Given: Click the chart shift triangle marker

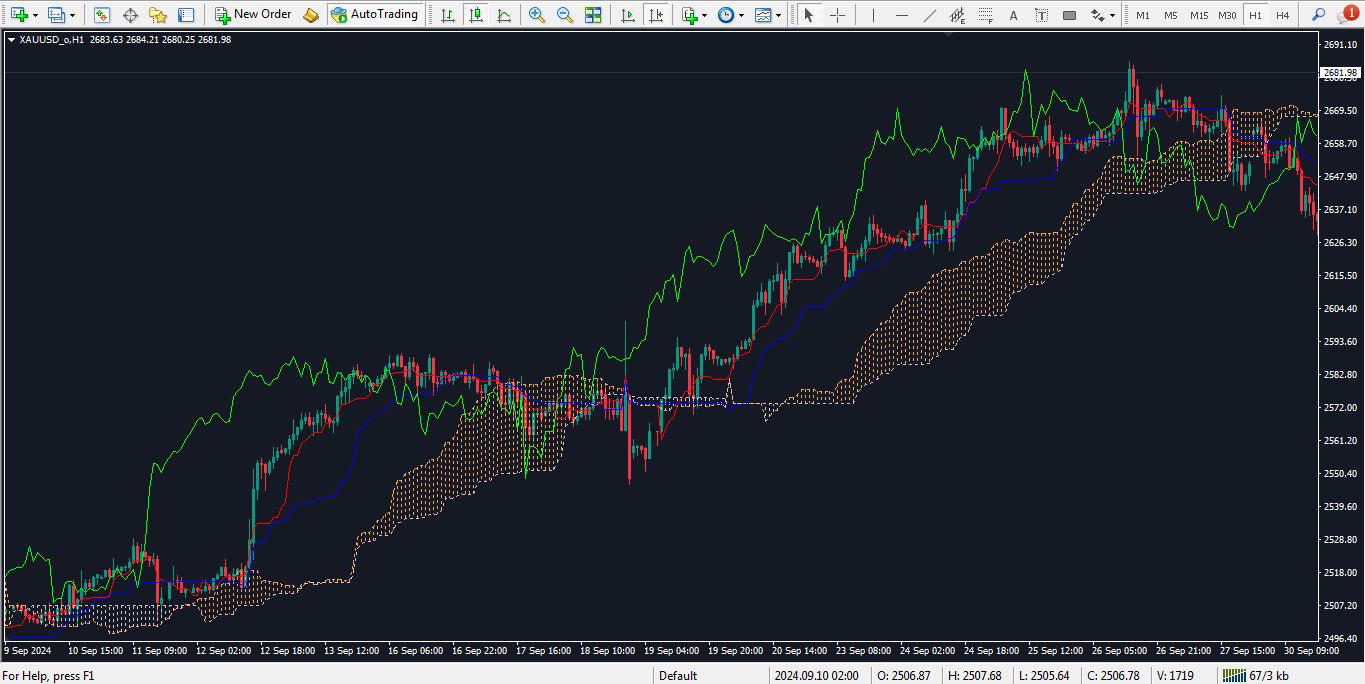Looking at the screenshot, I should coord(949,35).
